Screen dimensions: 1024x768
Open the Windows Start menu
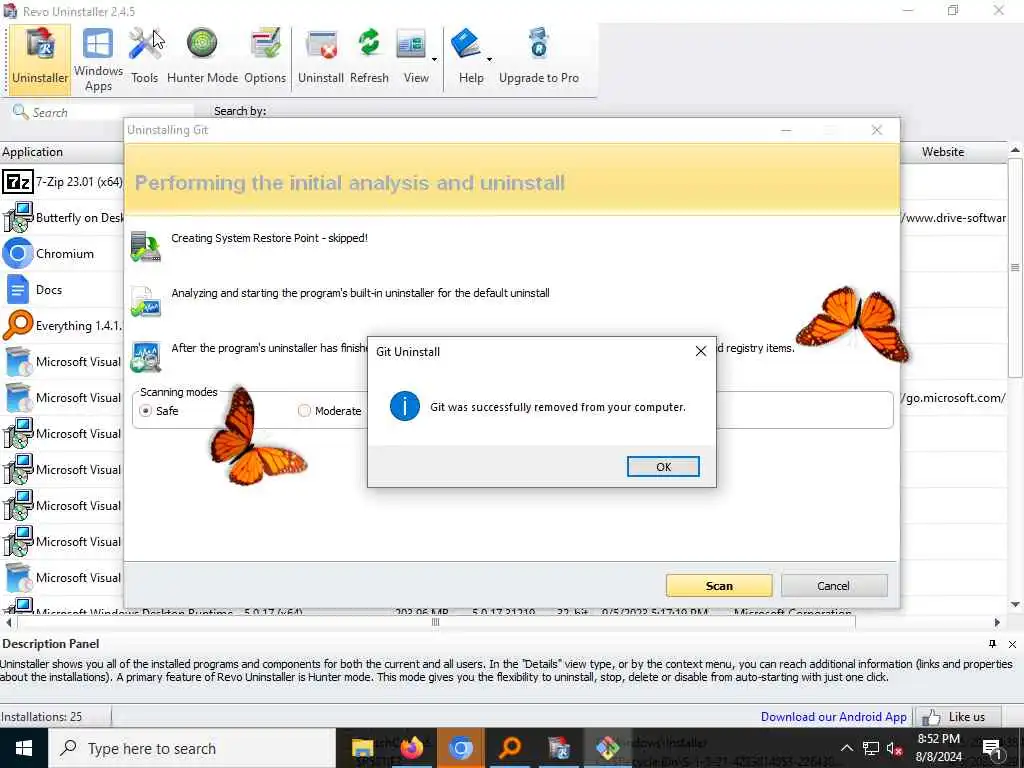24,748
